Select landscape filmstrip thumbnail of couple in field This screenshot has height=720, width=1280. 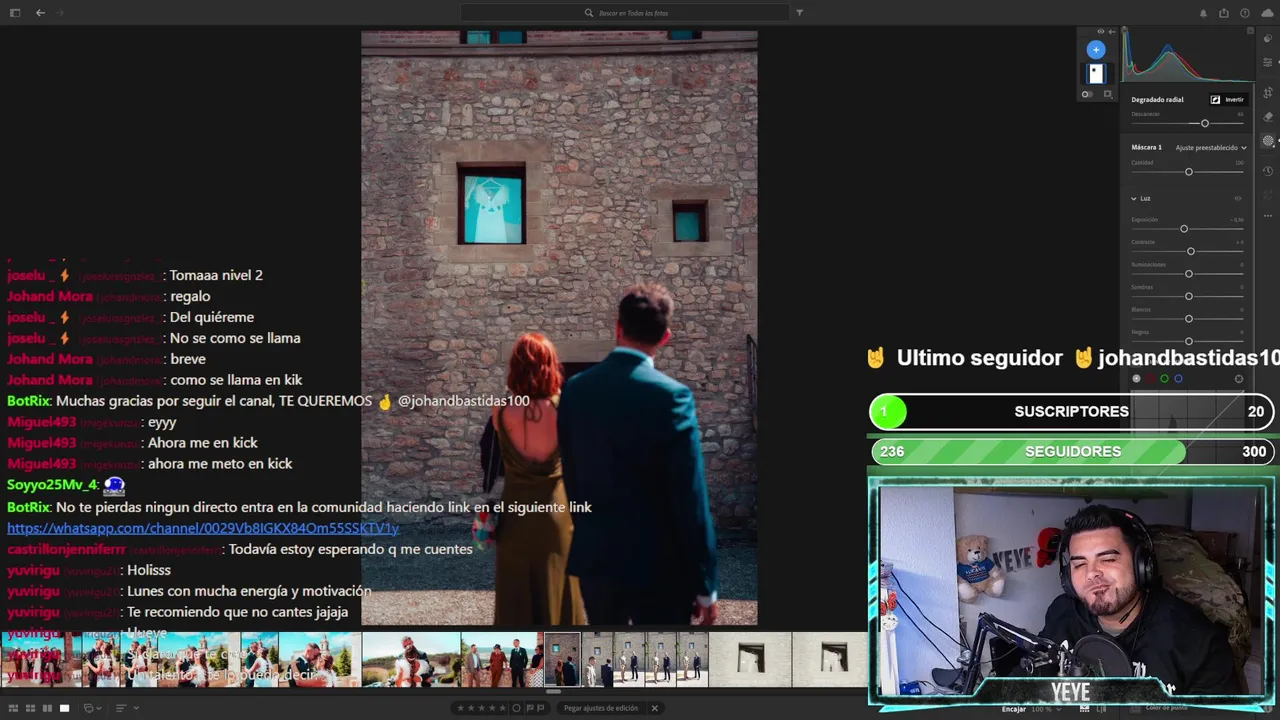[x=411, y=659]
